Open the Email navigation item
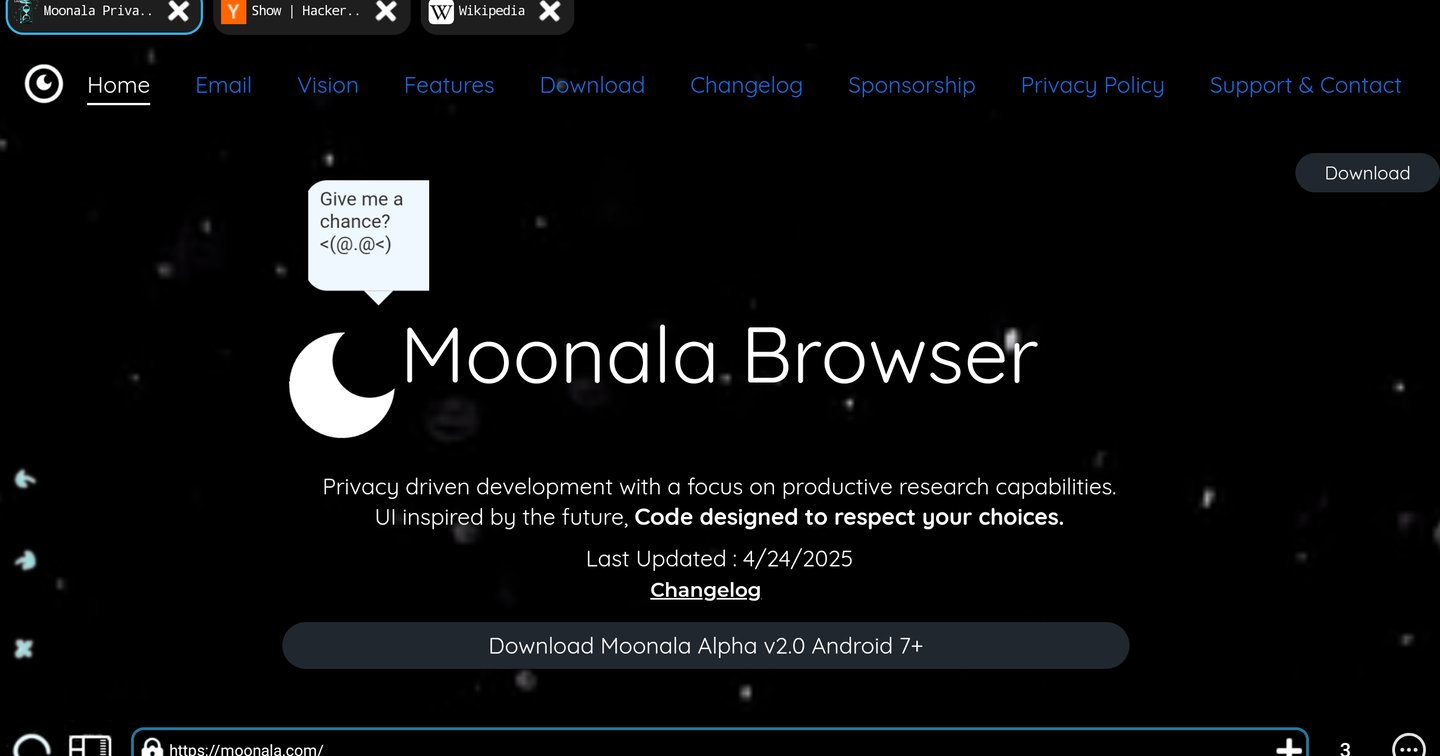The height and width of the screenshot is (756, 1440). click(223, 85)
